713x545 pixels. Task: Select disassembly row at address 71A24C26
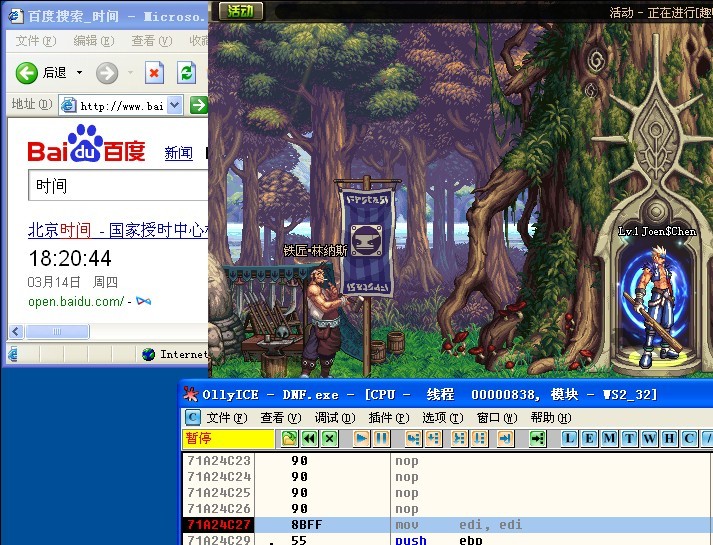pyautogui.click(x=447, y=509)
